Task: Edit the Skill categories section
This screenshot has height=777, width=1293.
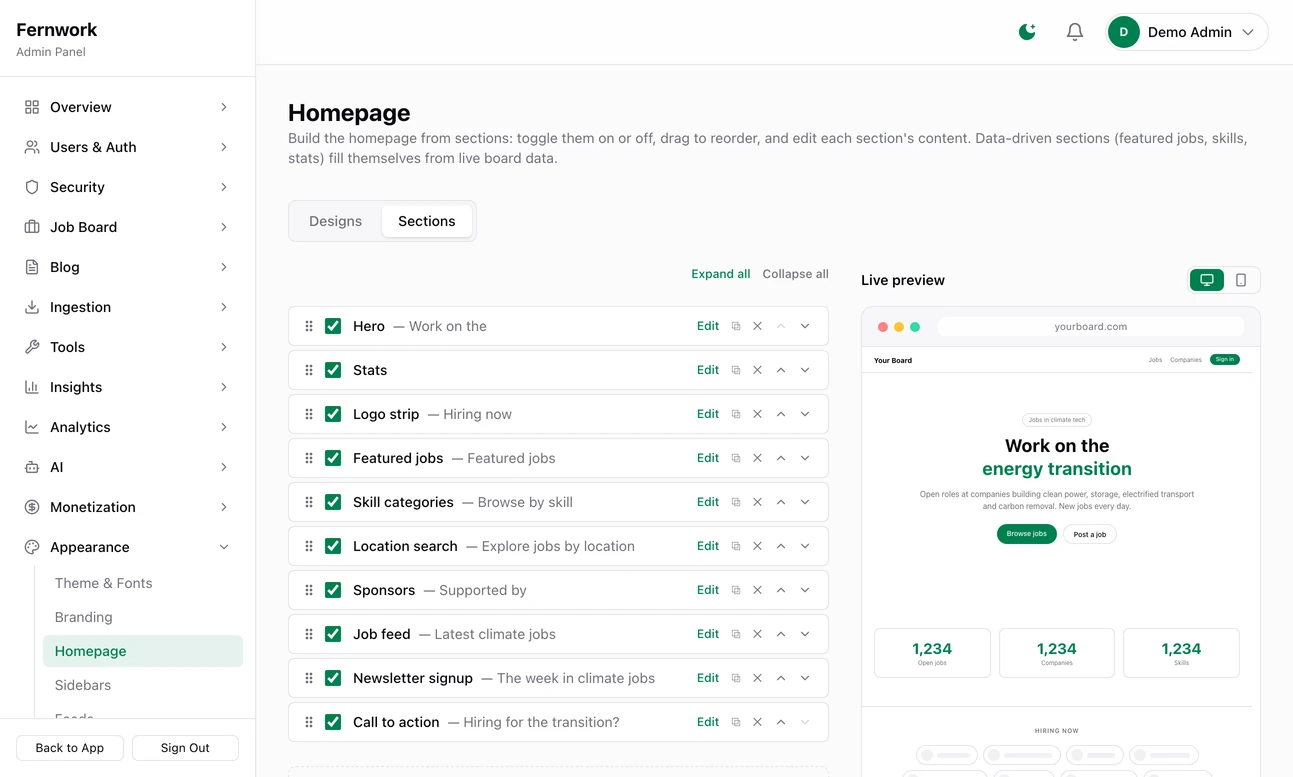Action: (708, 502)
